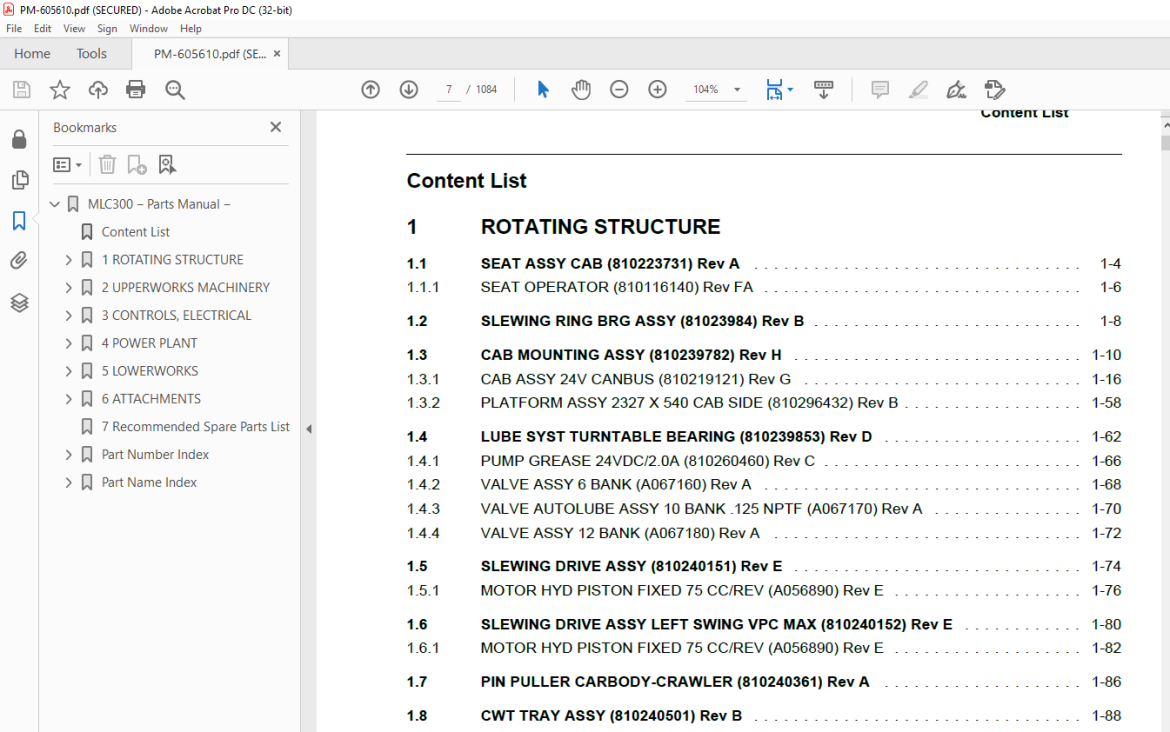
Task: Add a sticky note comment
Action: pyautogui.click(x=880, y=90)
